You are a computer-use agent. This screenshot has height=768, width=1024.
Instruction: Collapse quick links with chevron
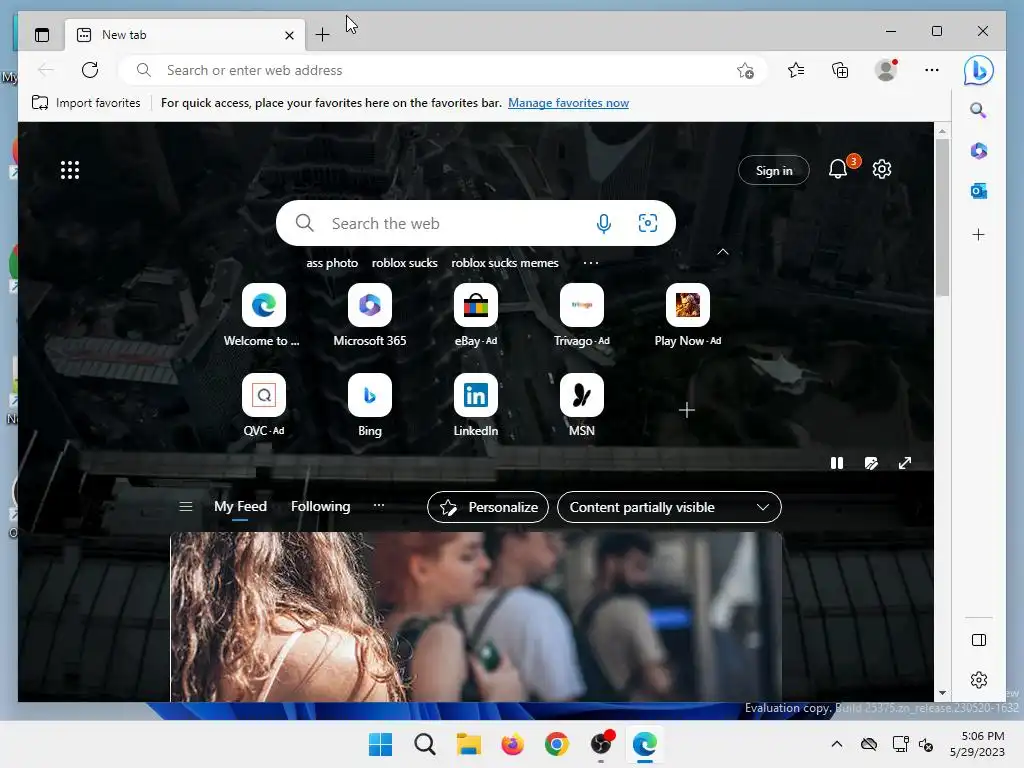point(723,252)
